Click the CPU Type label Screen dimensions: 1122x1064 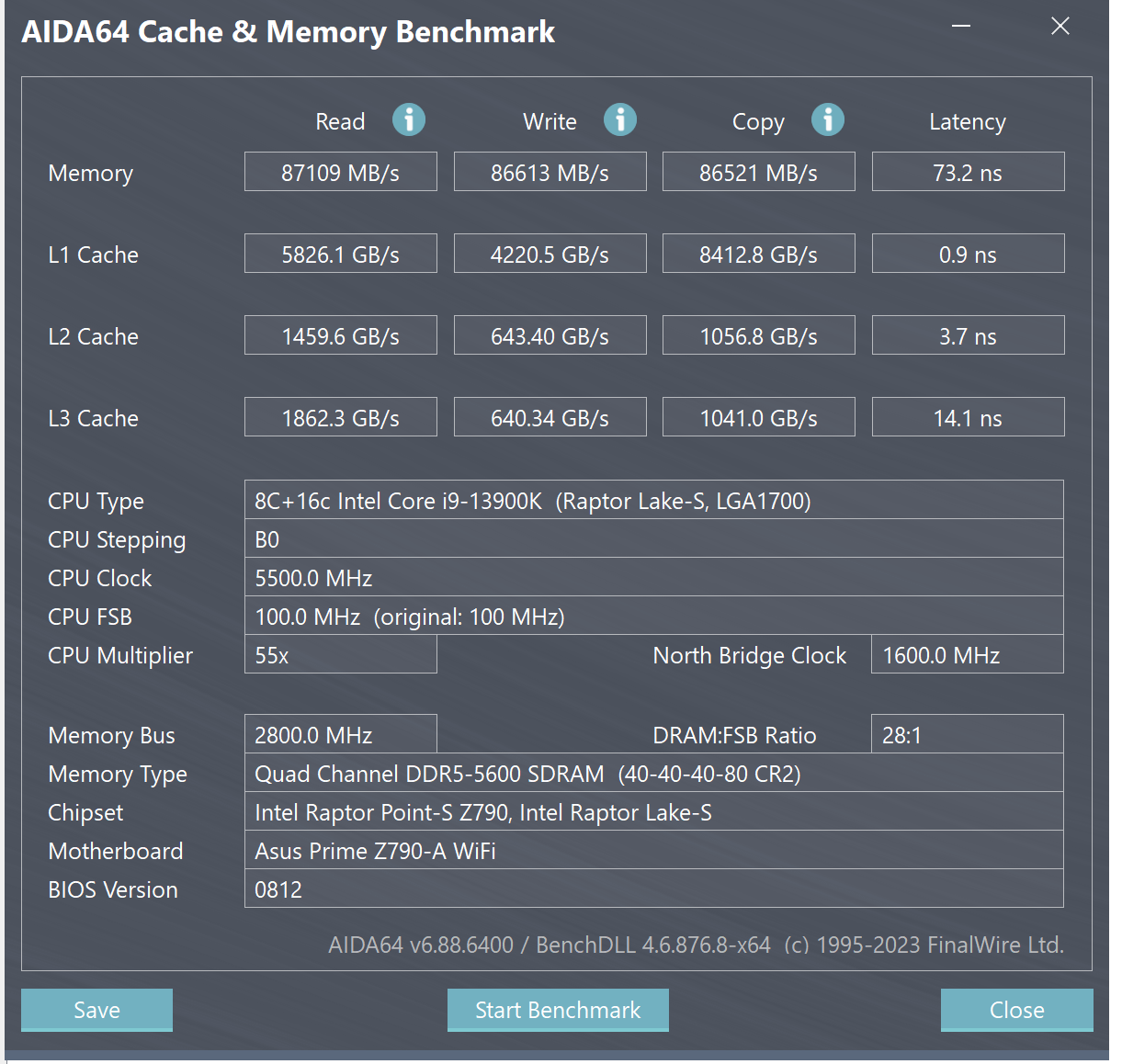[96, 502]
